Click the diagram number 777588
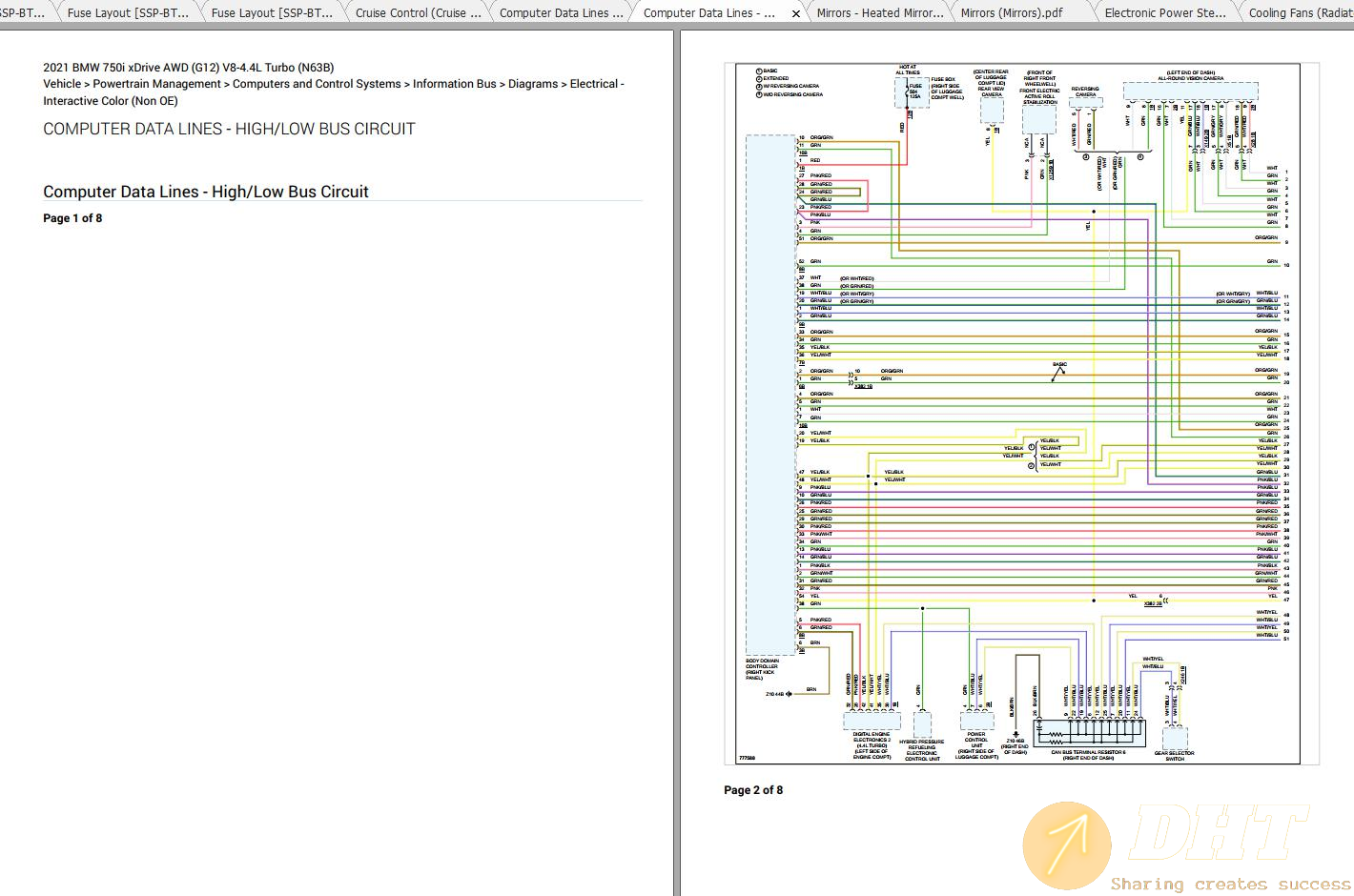This screenshot has height=896, width=1354. pyautogui.click(x=747, y=759)
